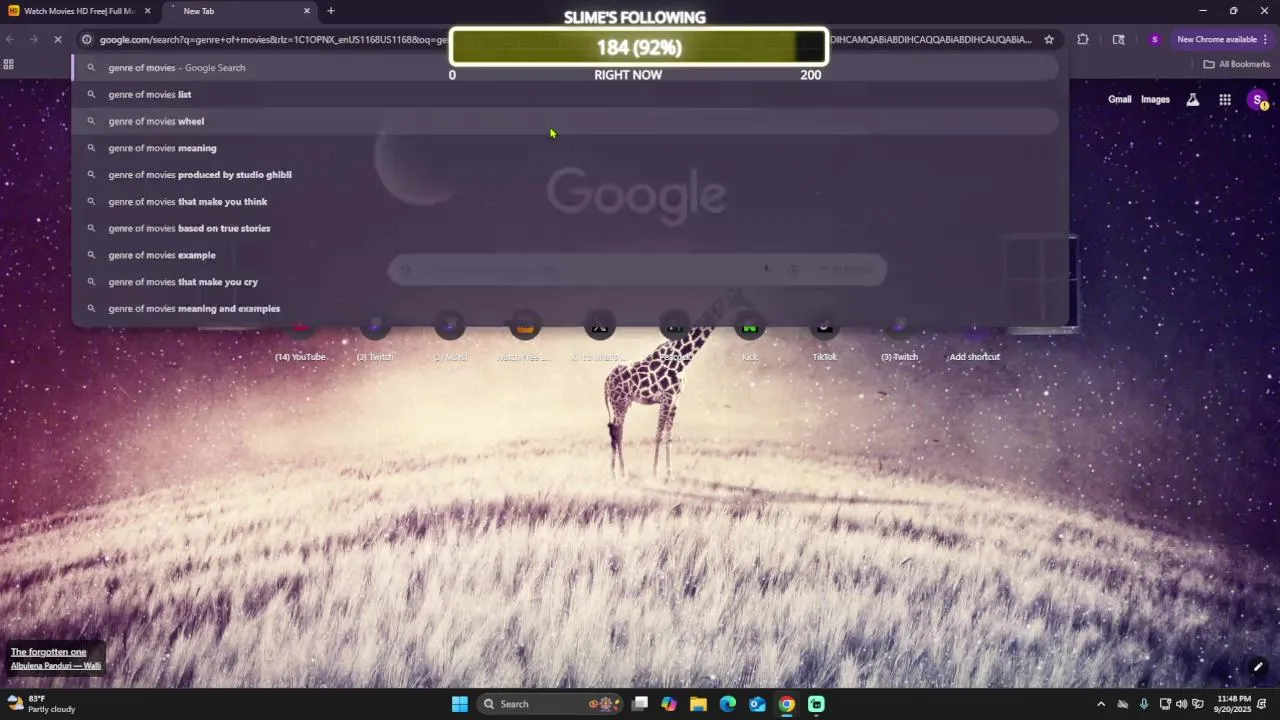
Task: Open the Images link
Action: point(1155,100)
